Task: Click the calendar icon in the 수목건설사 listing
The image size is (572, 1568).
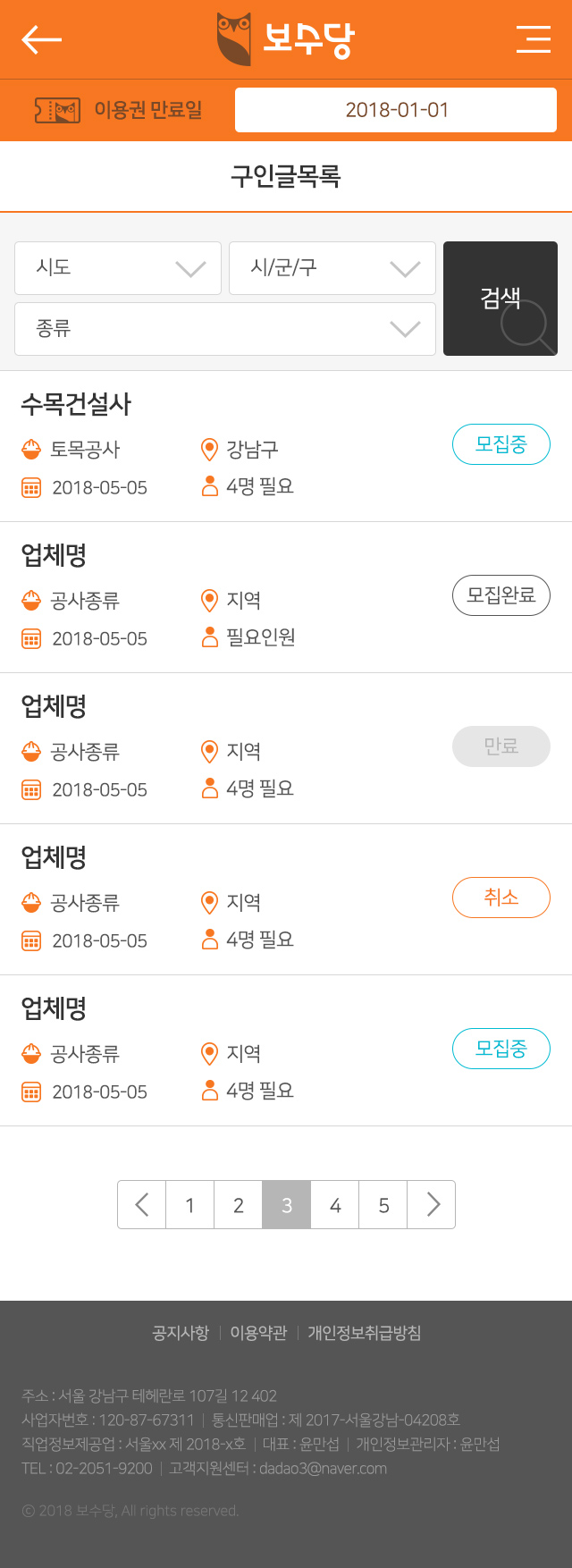Action: pyautogui.click(x=31, y=487)
